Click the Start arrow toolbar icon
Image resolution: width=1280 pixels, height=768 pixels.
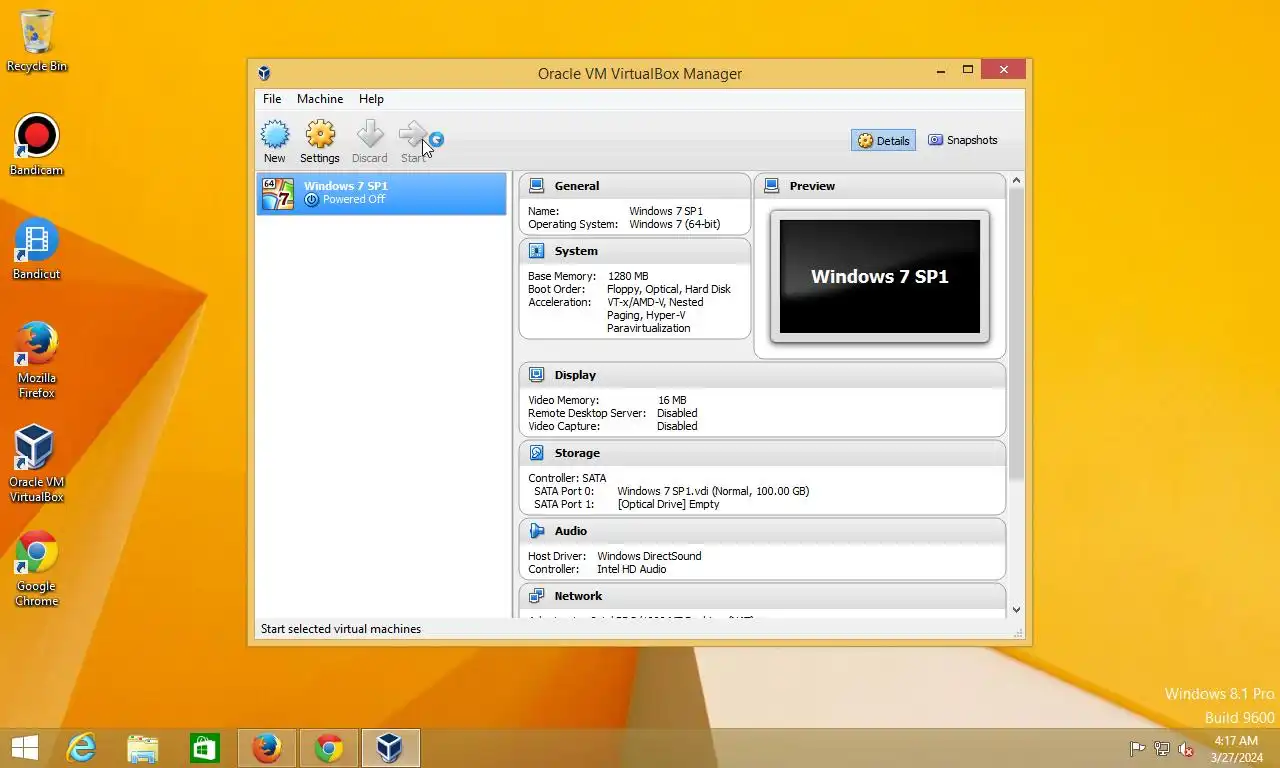(414, 135)
